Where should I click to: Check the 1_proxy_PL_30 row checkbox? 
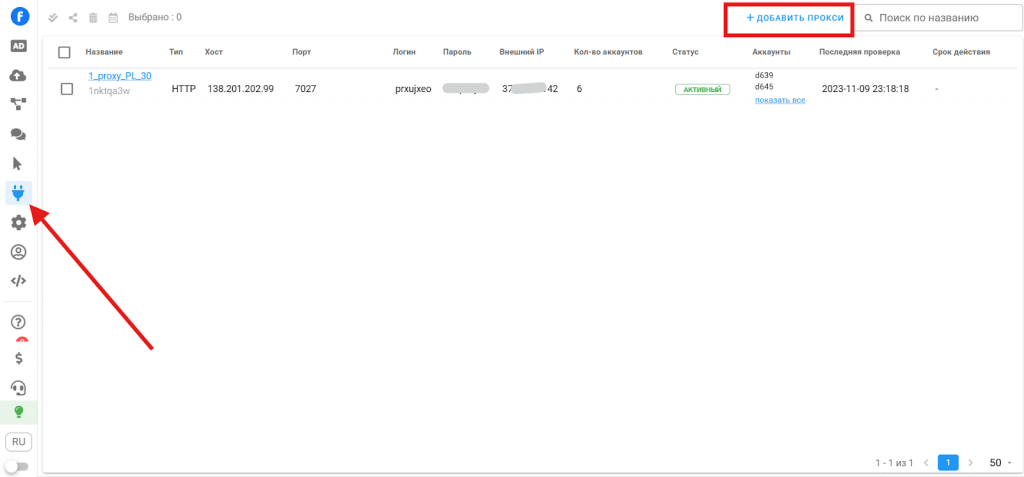tap(67, 89)
